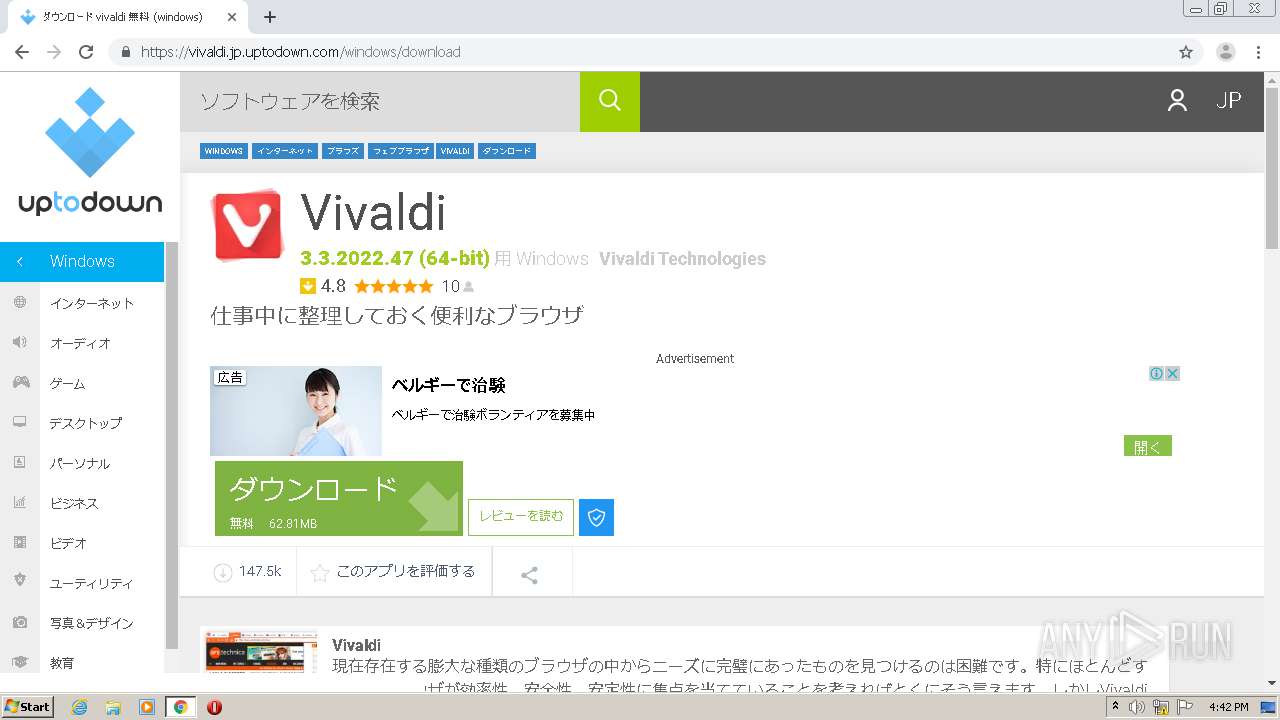1280x720 pixels.
Task: Click the WINDOWS breadcrumb tag
Action: (223, 151)
